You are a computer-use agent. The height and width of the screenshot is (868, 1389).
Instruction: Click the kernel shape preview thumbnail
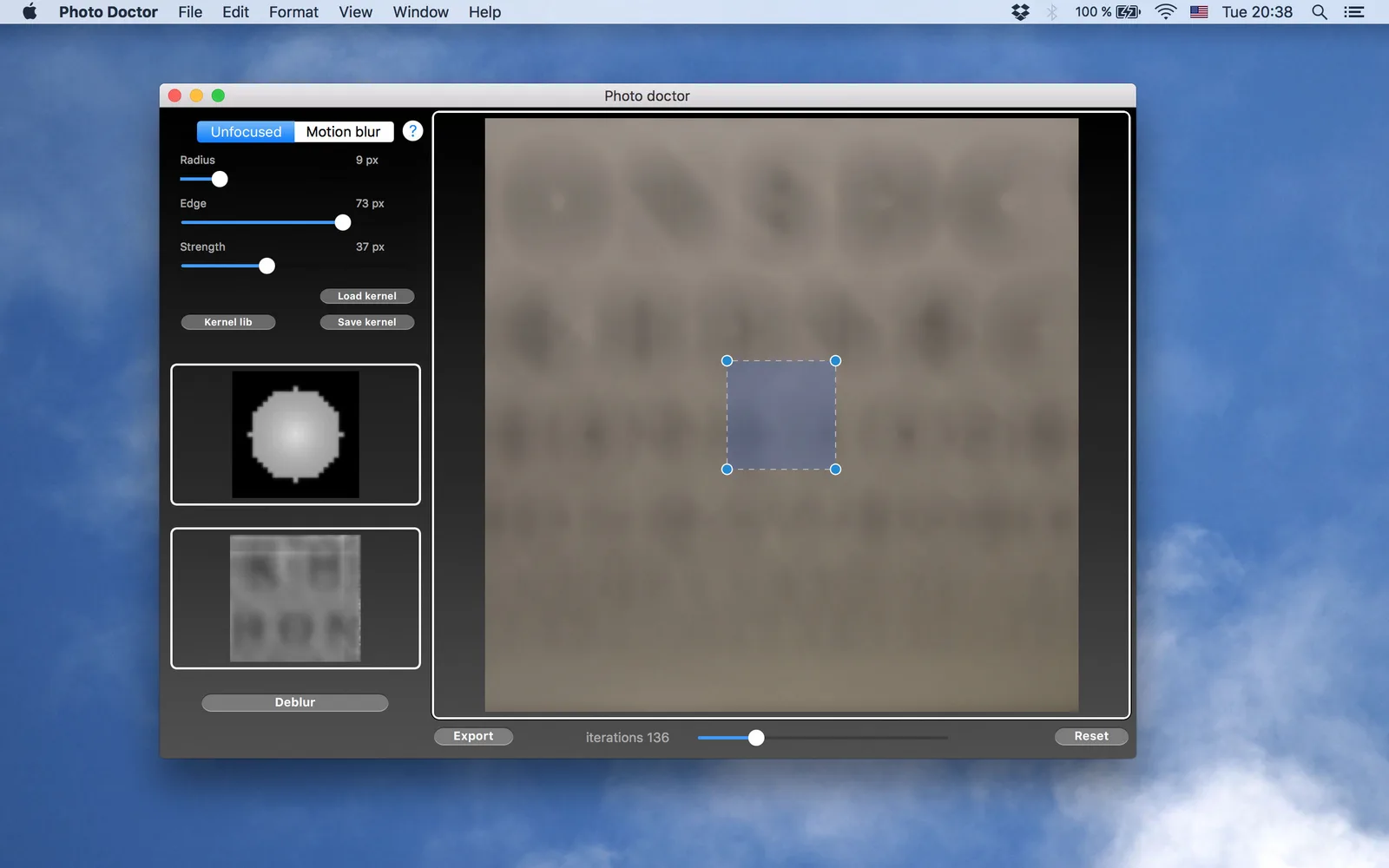coord(295,434)
